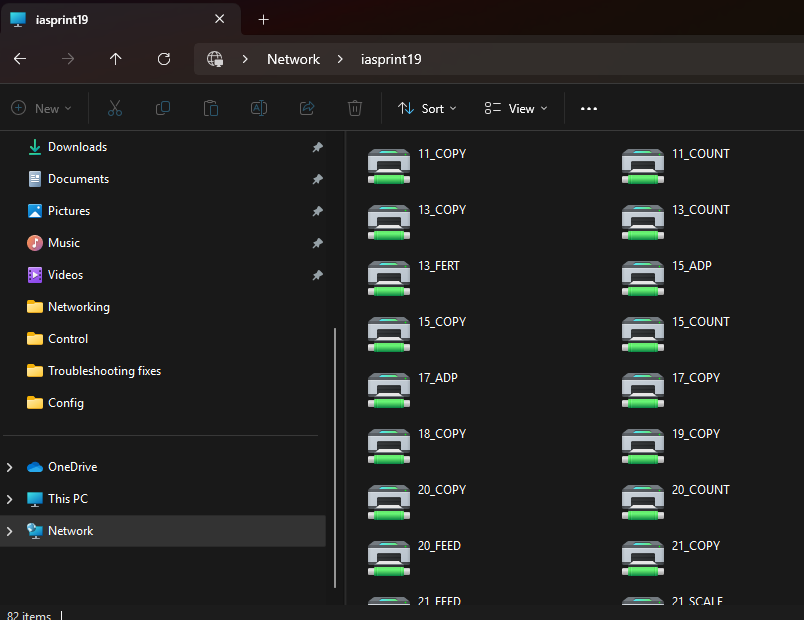Open the Control folder in sidebar
This screenshot has height=620, width=804.
(68, 339)
